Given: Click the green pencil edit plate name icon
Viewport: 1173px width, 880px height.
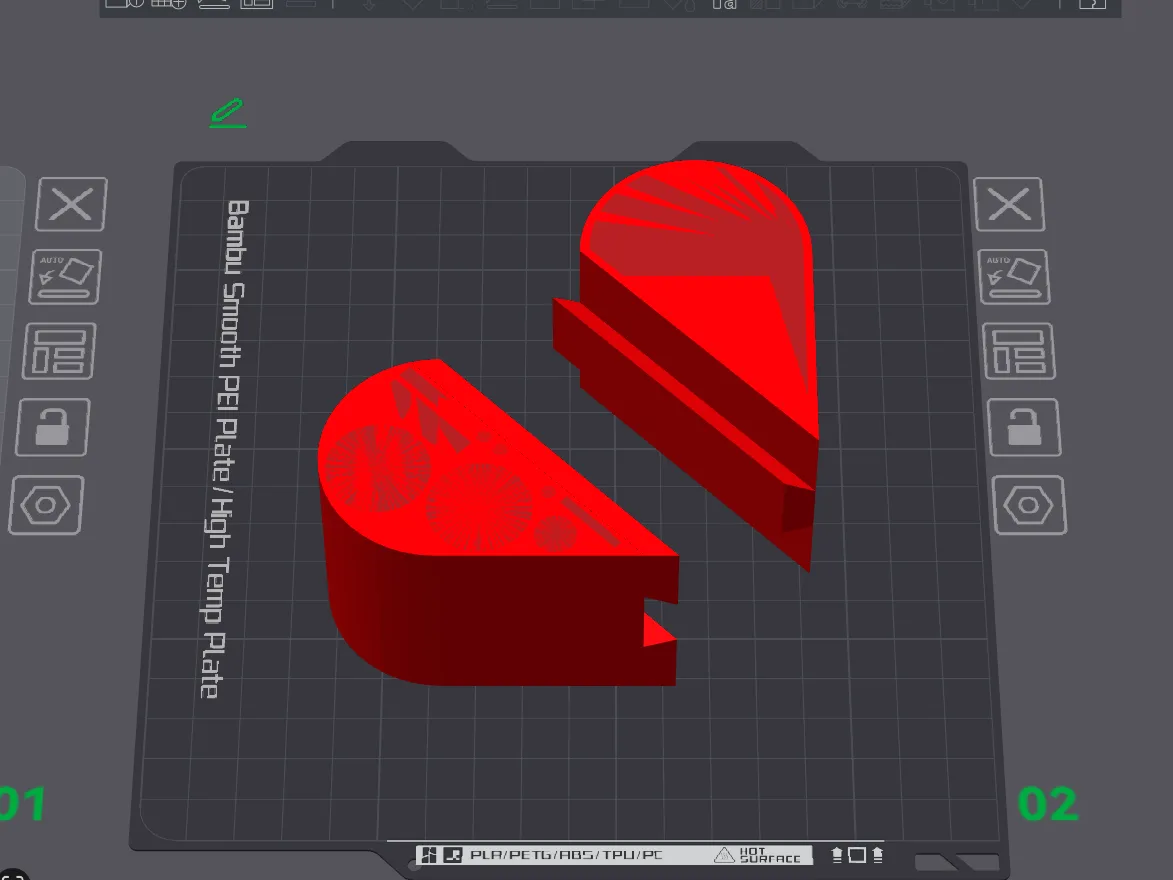Looking at the screenshot, I should pyautogui.click(x=228, y=113).
